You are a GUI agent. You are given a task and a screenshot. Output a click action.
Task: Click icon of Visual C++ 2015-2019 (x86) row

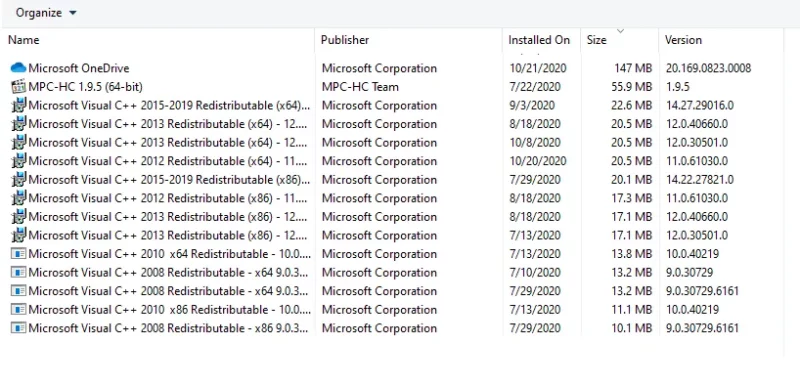pos(18,179)
